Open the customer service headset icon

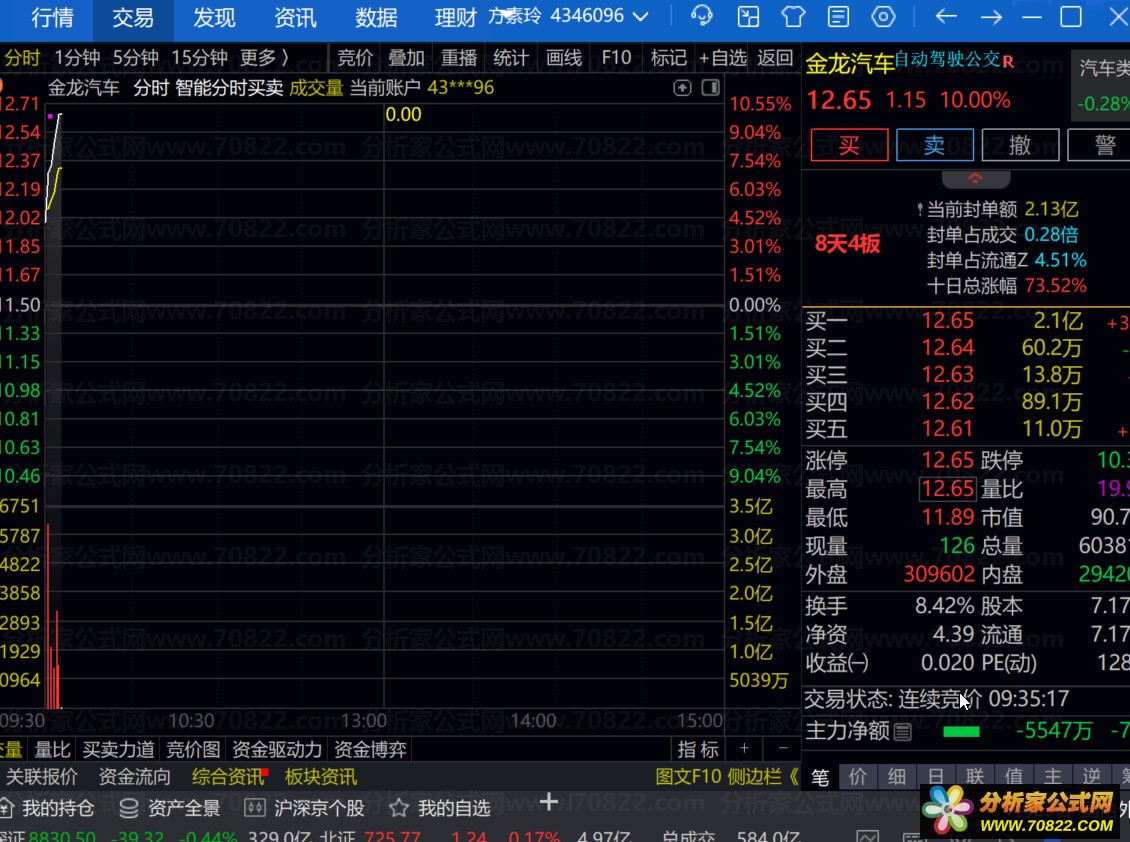point(701,16)
